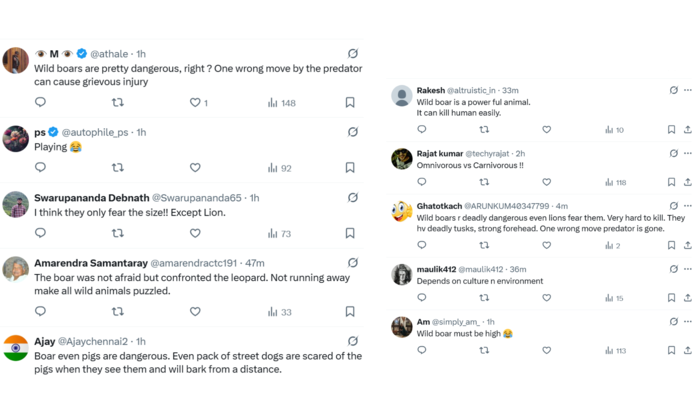
Task: Open Grok icon on Ajay's tweet
Action: (x=353, y=341)
